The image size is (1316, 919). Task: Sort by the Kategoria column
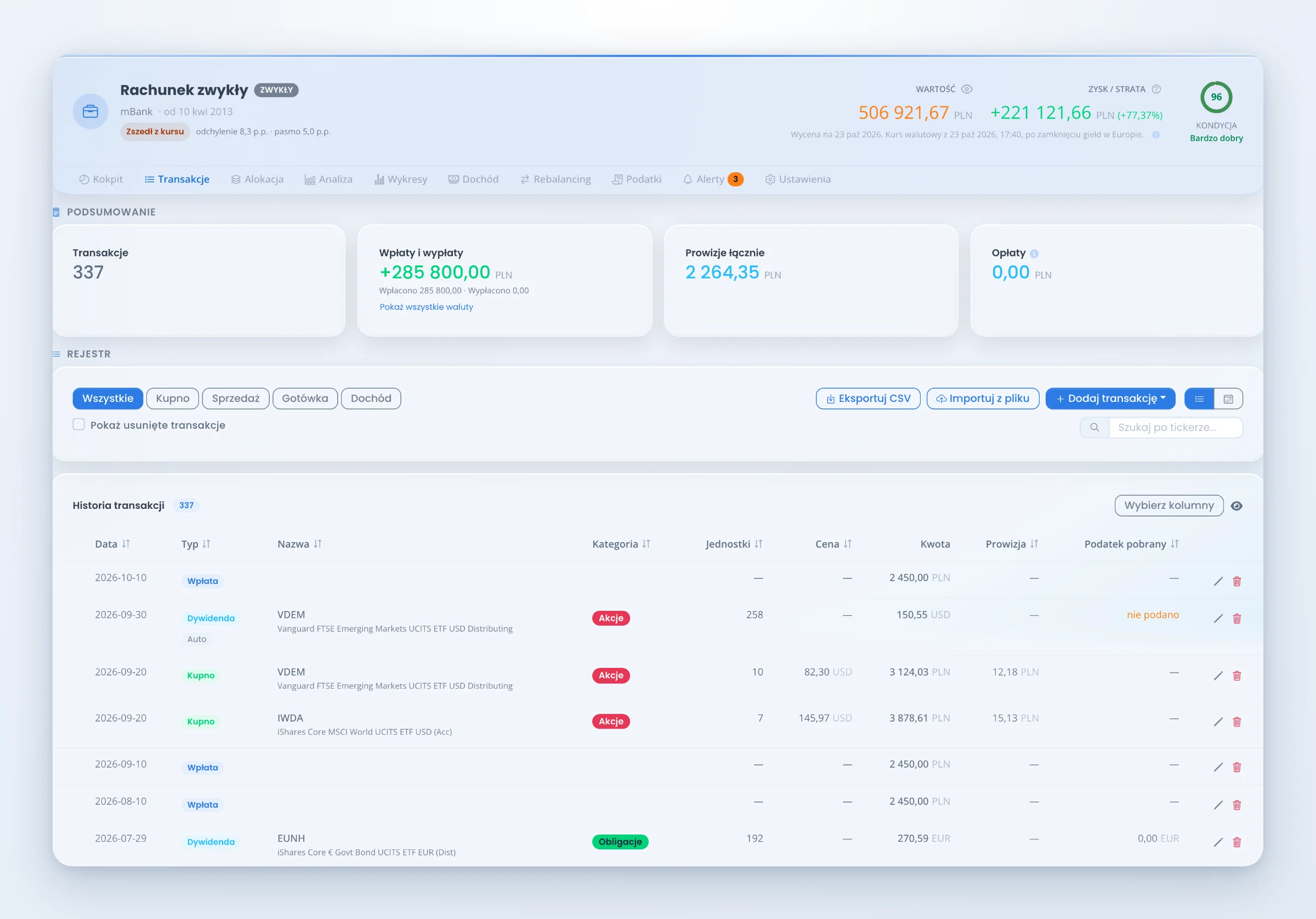[x=621, y=544]
